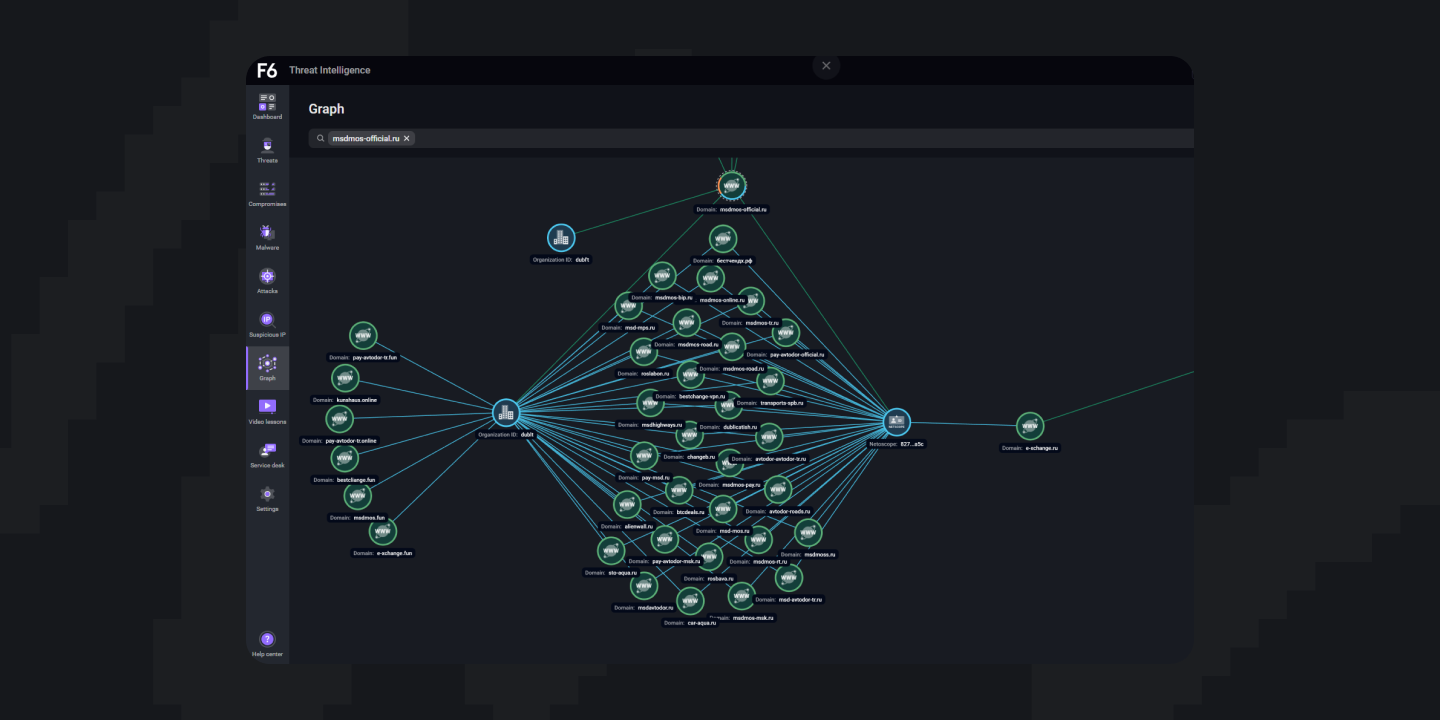Select the msdmos-official.ru domain node
Viewport: 1440px width, 720px height.
pos(732,186)
